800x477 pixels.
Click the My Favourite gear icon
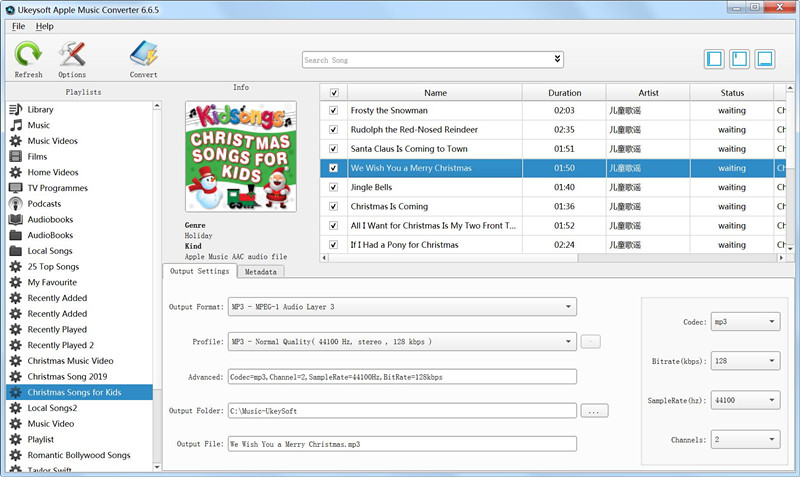click(x=16, y=282)
